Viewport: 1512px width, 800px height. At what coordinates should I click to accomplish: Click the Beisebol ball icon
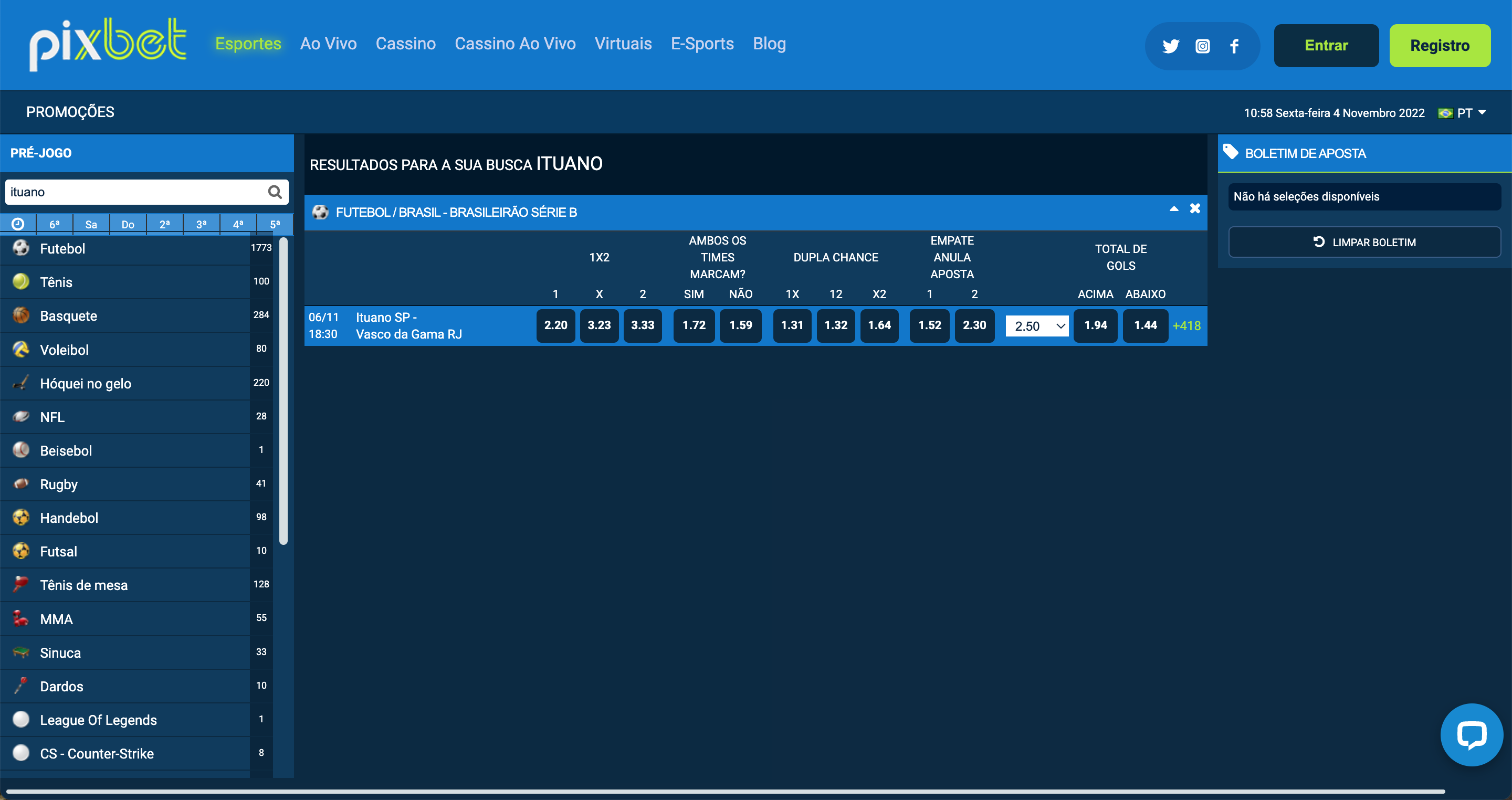pos(20,449)
